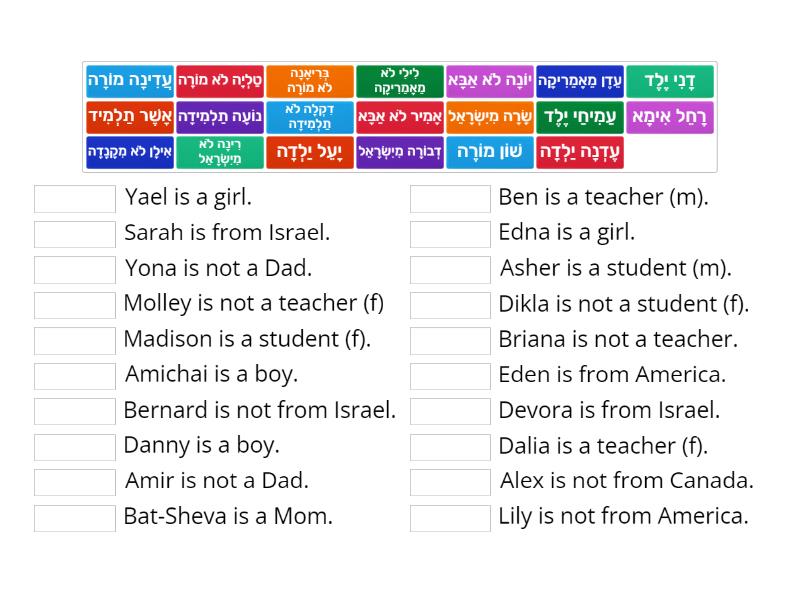The width and height of the screenshot is (800, 600).
Task: Click the tile עַמִּיחַי יֶלֶד
Action: click(x=581, y=116)
